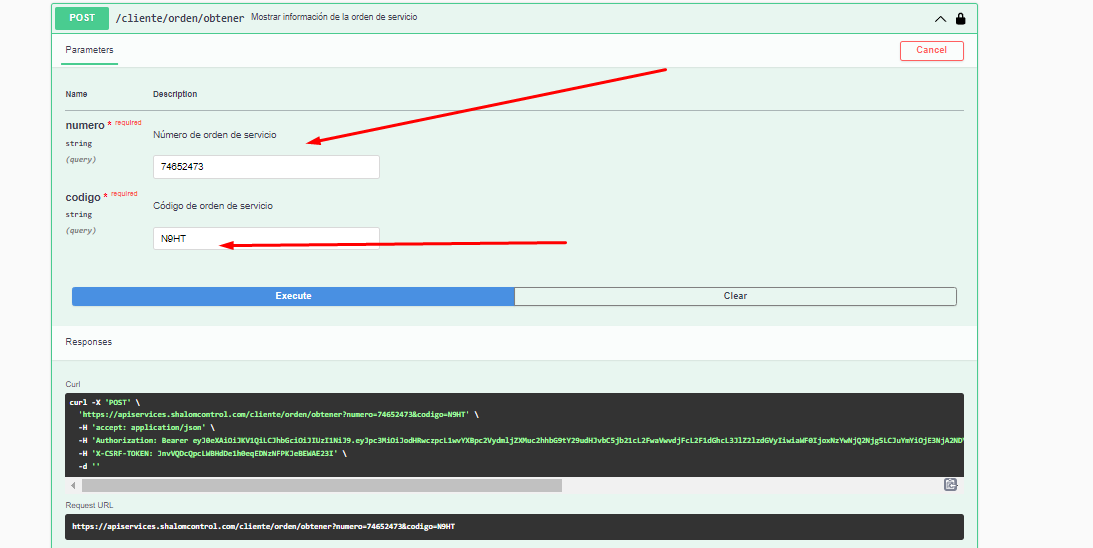1093x548 pixels.
Task: Click the green POST method badge
Action: (82, 18)
